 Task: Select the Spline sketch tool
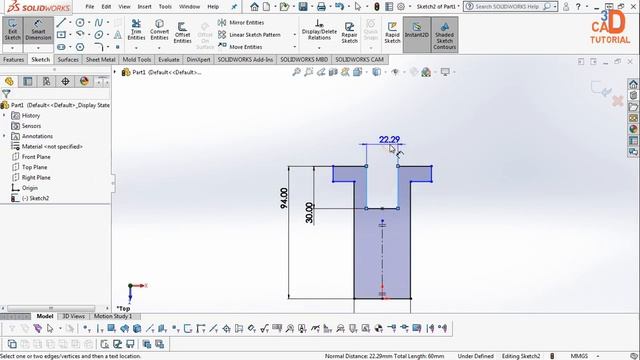tap(98, 22)
